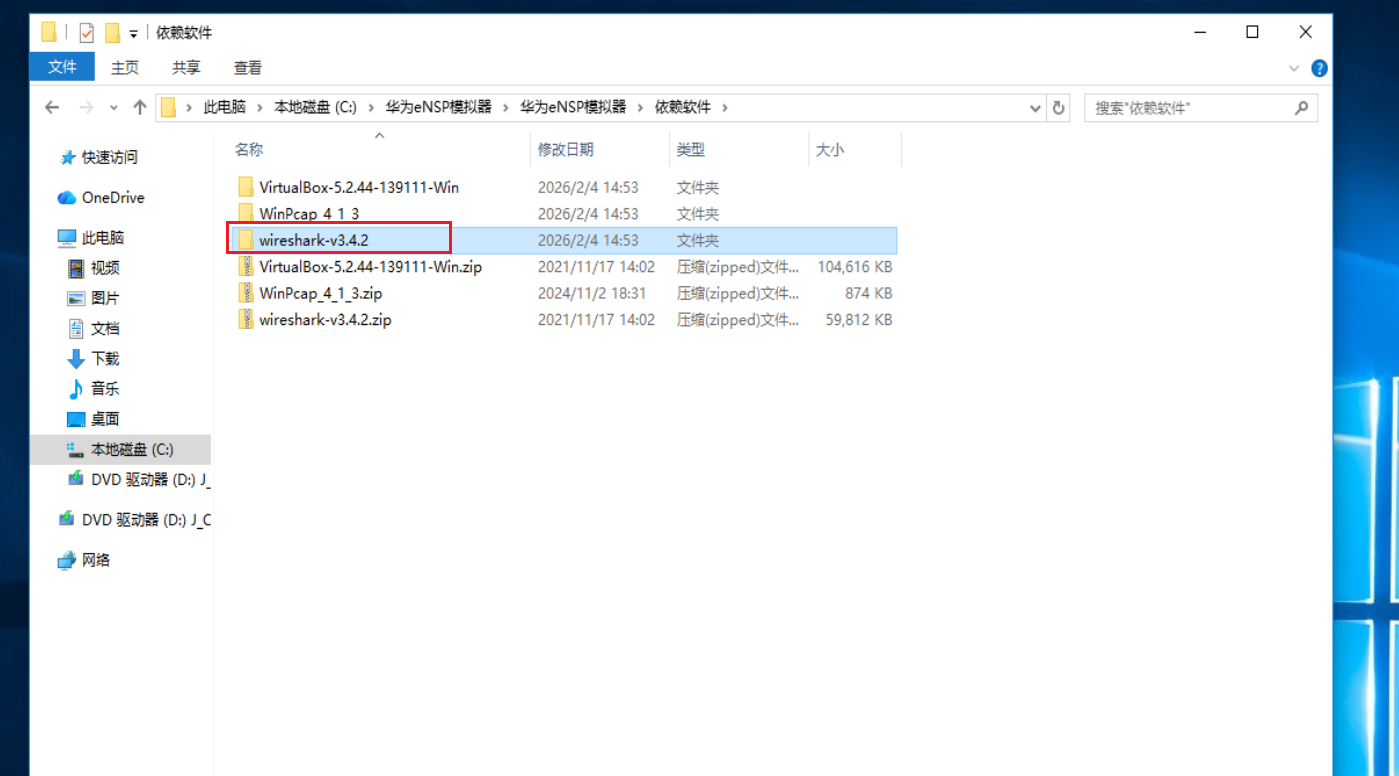Select the wireshark-v3.4.2.zip file icon

[x=246, y=320]
